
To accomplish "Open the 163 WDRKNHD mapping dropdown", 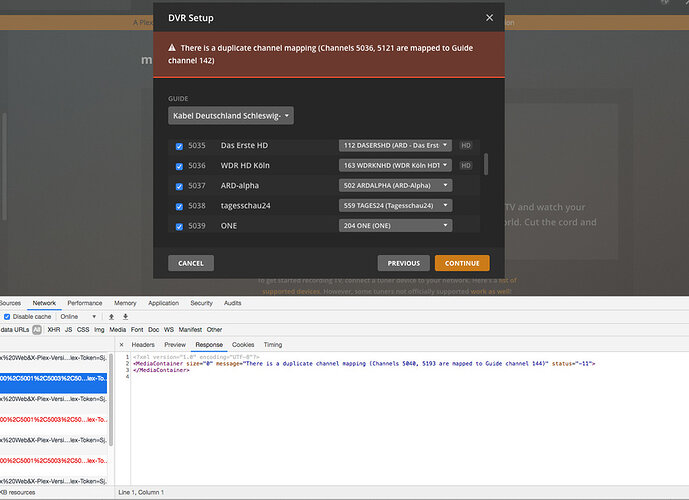I will click(395, 166).
